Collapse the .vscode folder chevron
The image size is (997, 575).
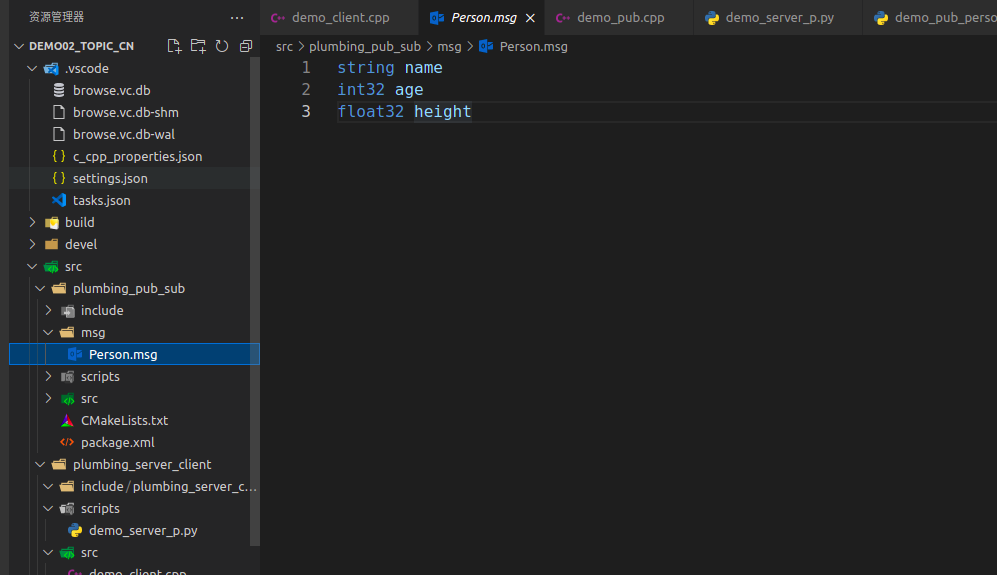[32, 68]
